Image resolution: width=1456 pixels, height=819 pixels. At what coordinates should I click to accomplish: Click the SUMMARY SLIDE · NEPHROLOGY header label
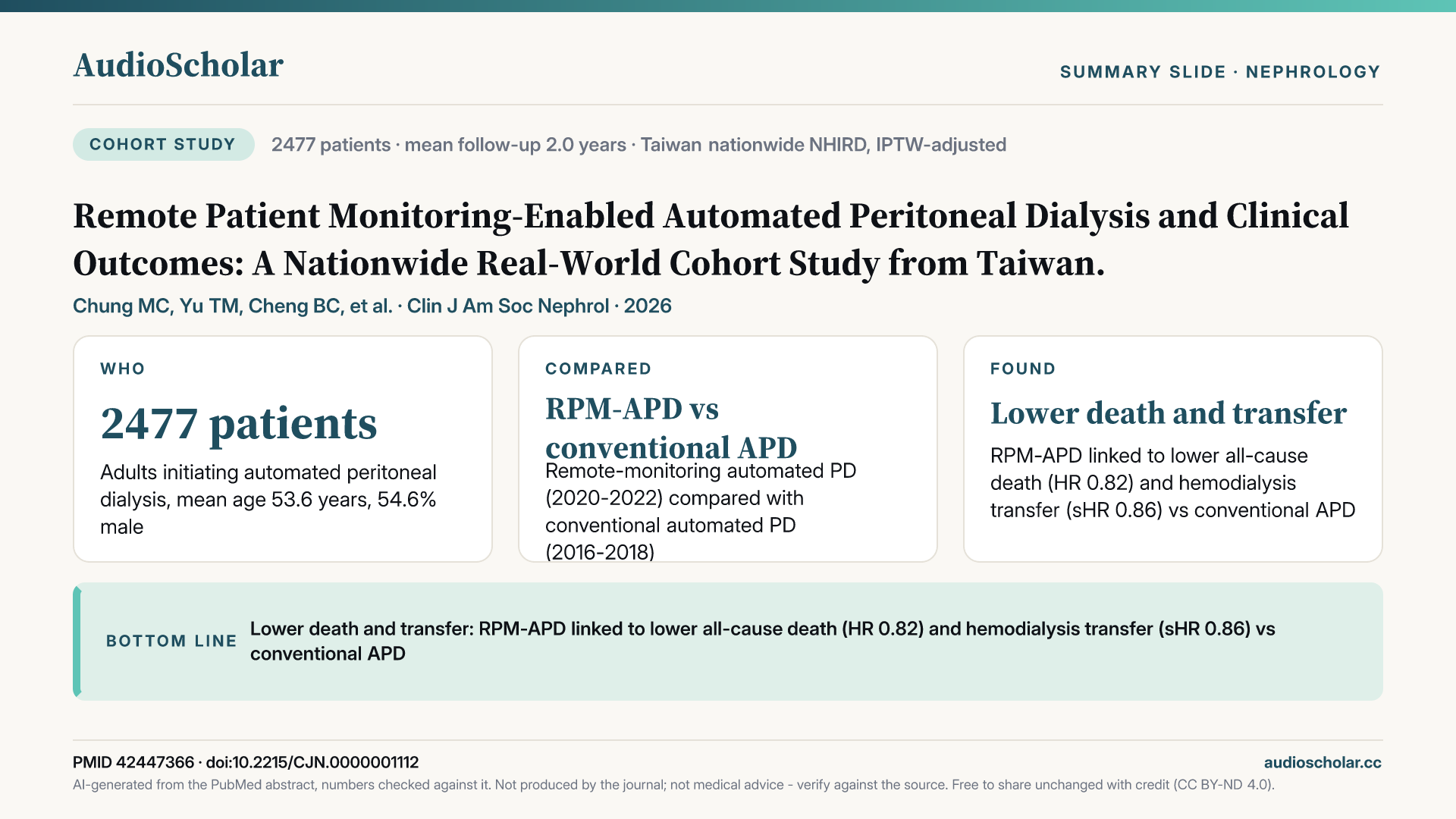click(1220, 72)
